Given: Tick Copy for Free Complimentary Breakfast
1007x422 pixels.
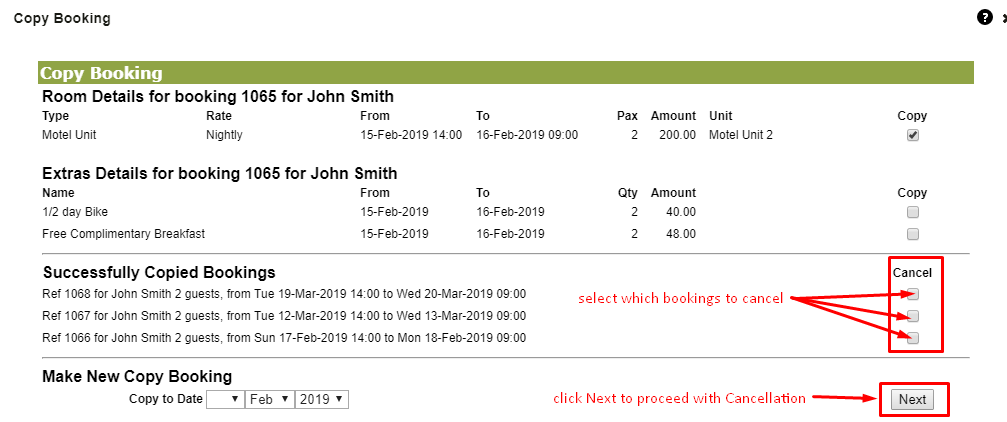Looking at the screenshot, I should click(x=913, y=234).
